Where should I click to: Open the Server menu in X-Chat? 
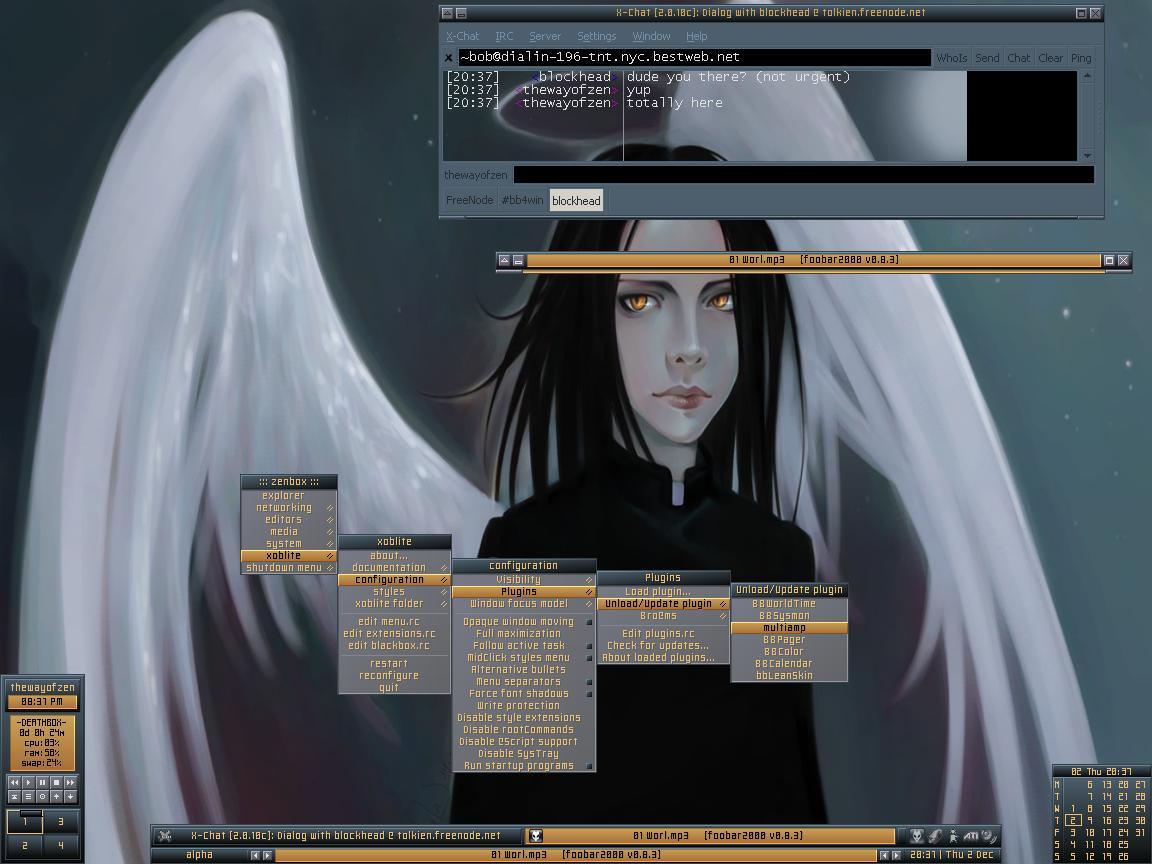click(545, 36)
